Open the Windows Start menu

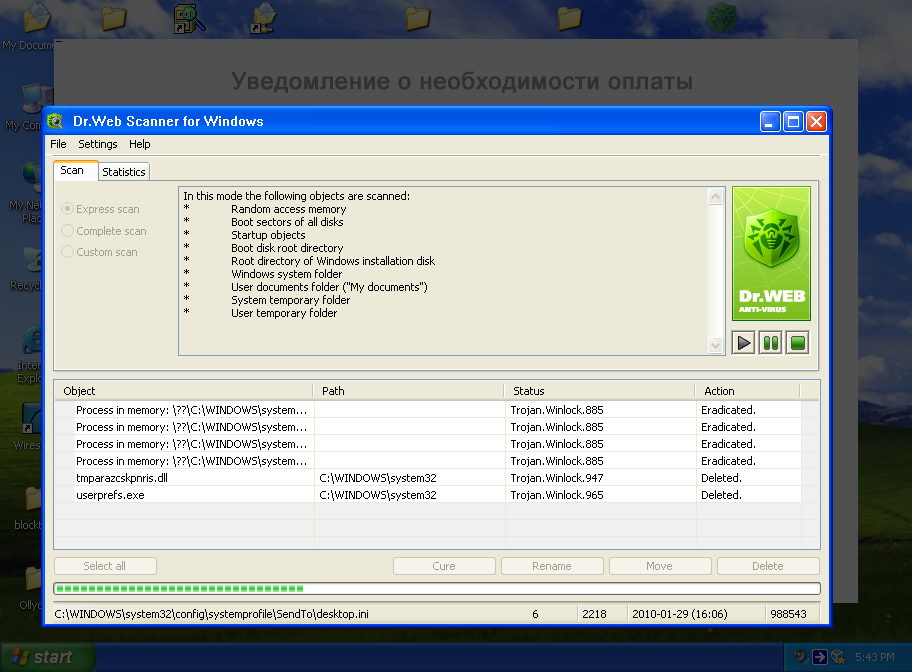[x=48, y=657]
